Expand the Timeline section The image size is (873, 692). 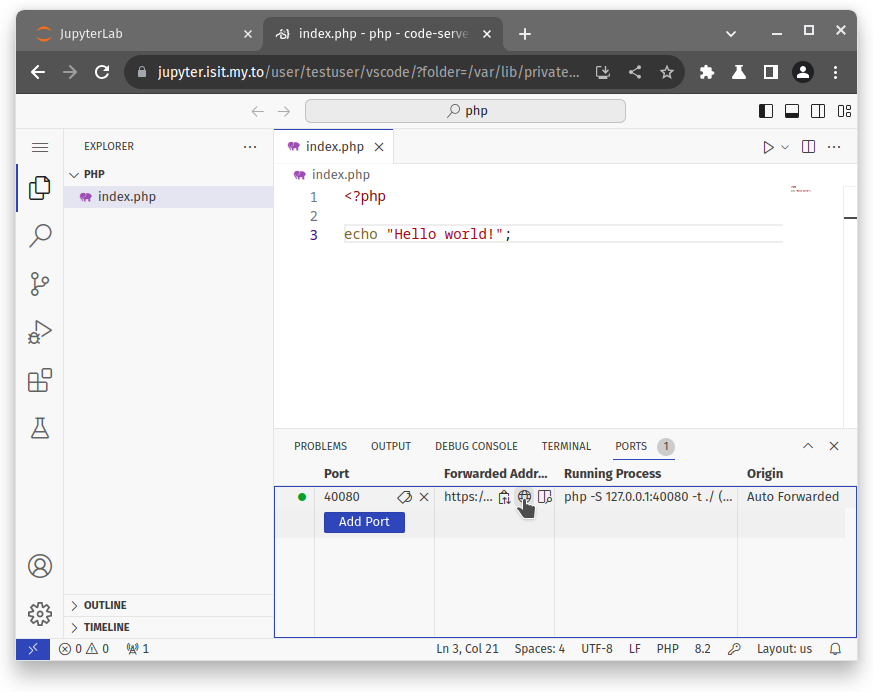pyautogui.click(x=106, y=627)
